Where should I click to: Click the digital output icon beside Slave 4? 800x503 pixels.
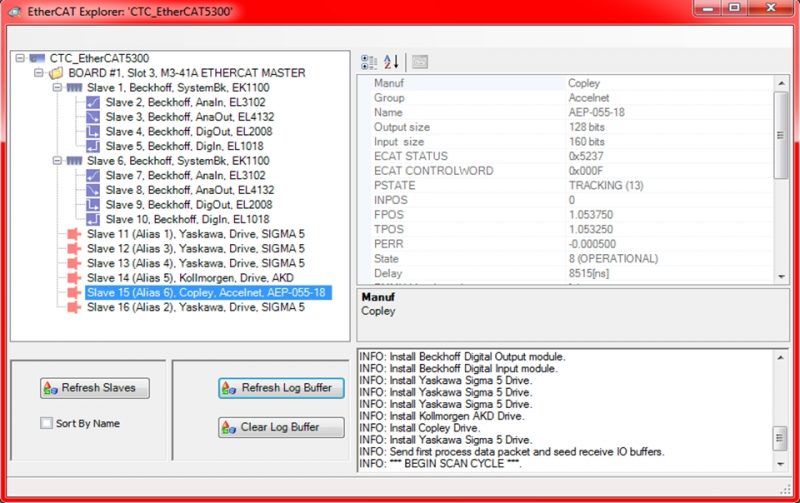coord(93,131)
